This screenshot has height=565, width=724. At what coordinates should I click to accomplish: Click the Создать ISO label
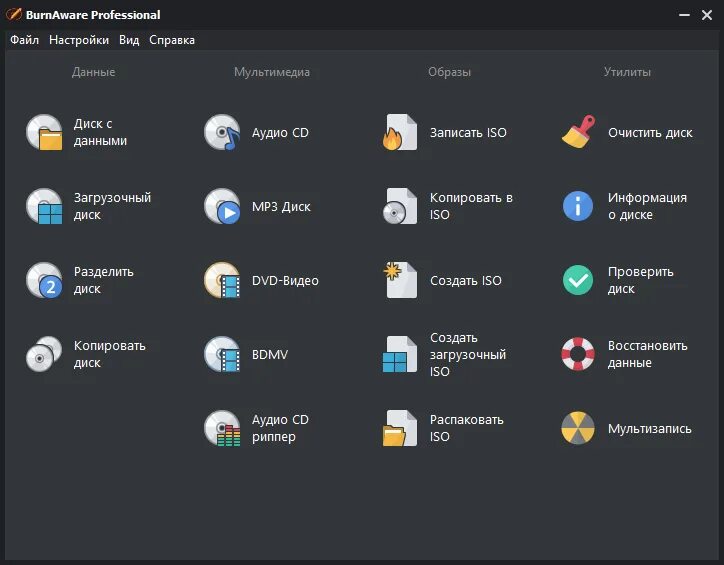(465, 281)
